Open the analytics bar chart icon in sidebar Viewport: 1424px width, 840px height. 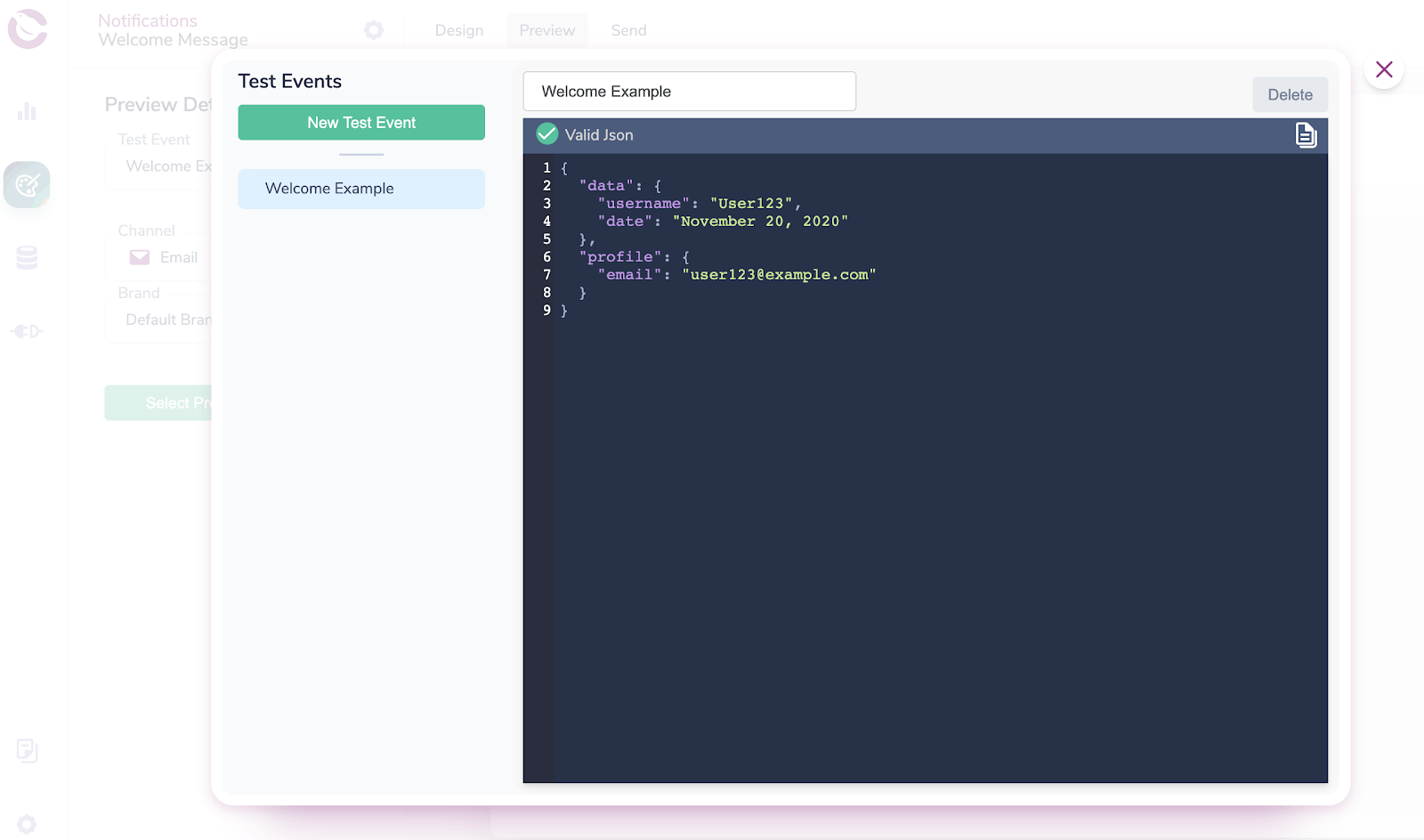click(27, 111)
